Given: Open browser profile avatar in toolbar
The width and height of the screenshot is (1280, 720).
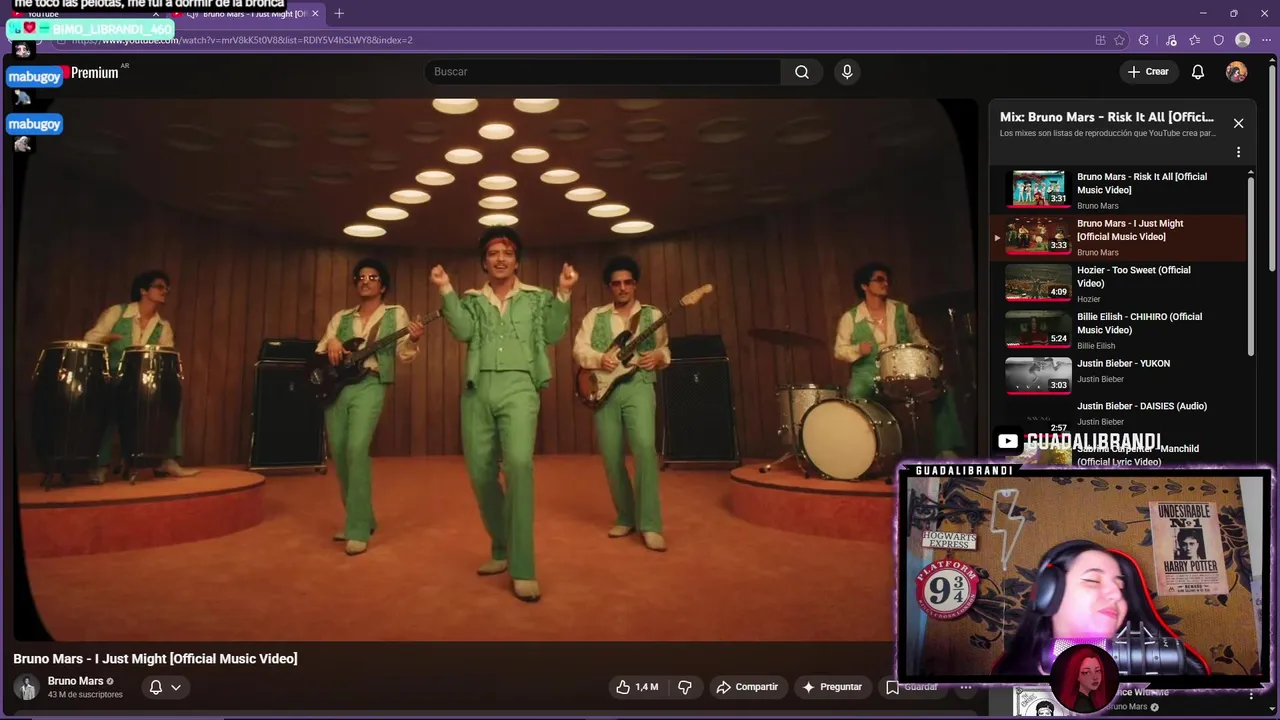Looking at the screenshot, I should click(x=1243, y=40).
